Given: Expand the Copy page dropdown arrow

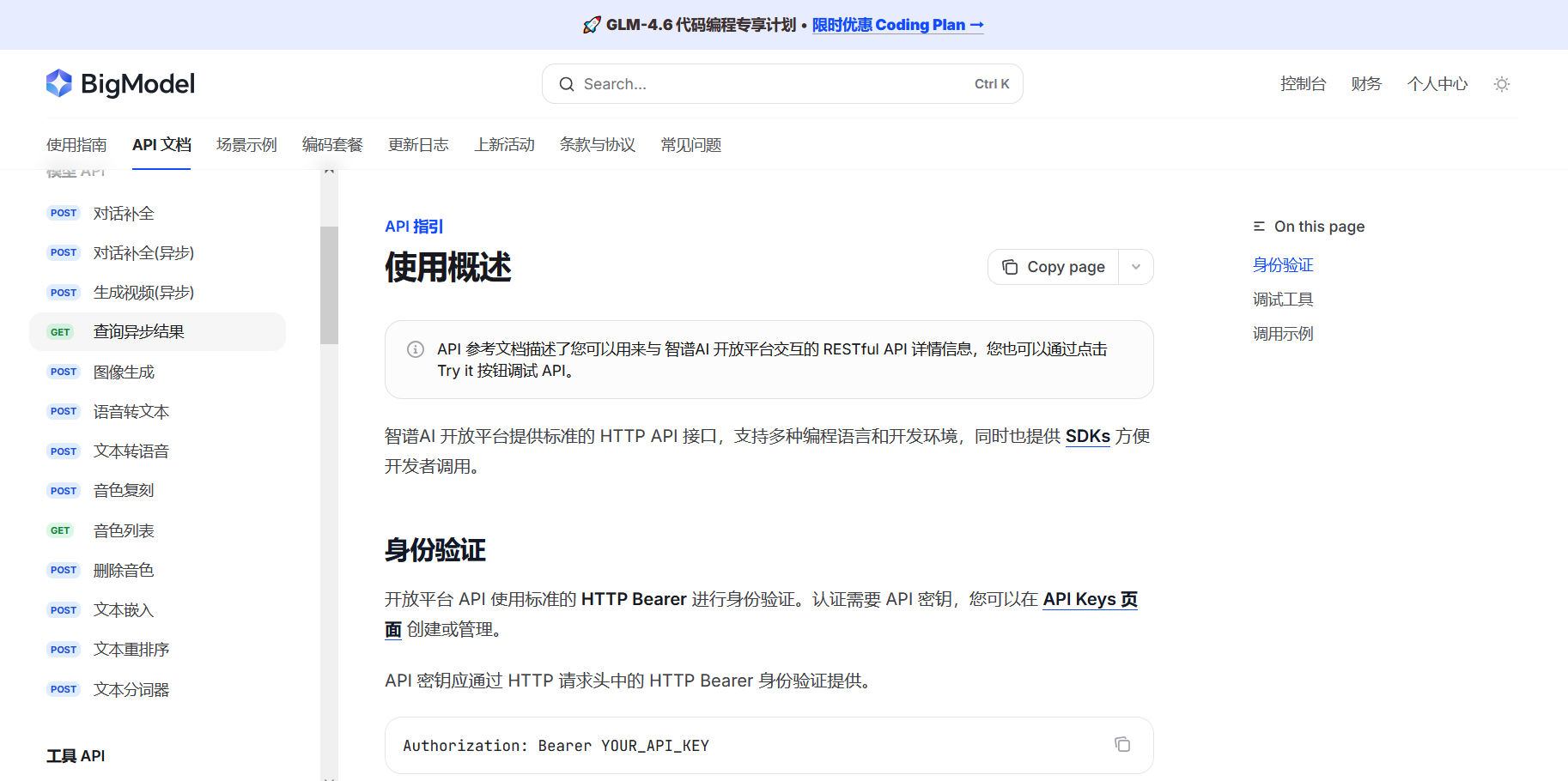Looking at the screenshot, I should click(1136, 267).
